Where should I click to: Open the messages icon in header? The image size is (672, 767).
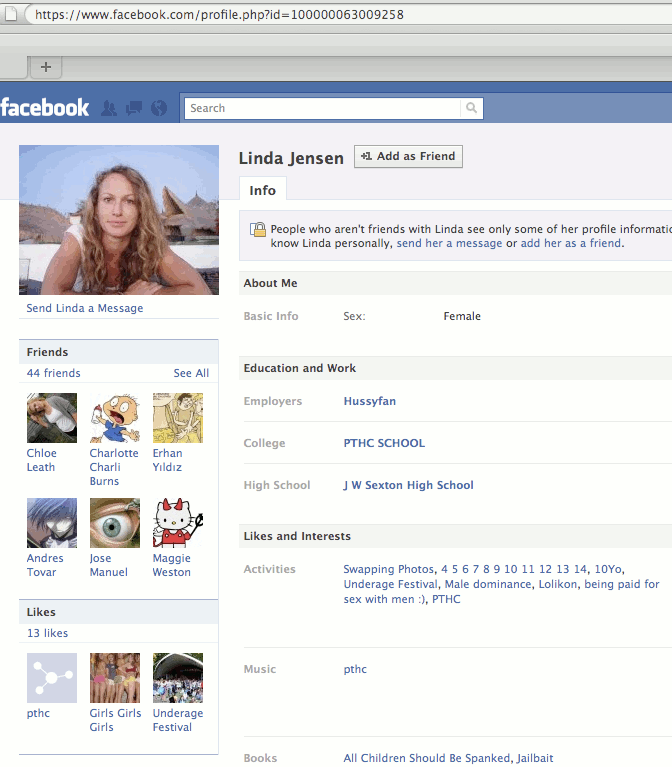(134, 108)
